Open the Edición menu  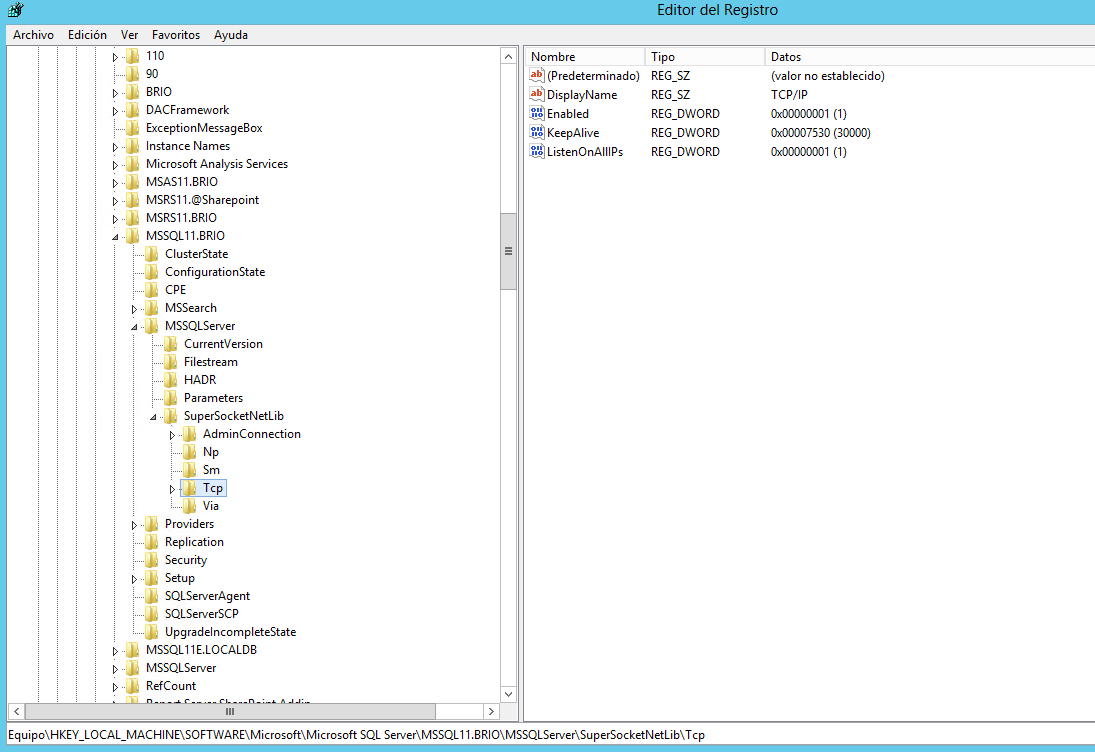(x=87, y=34)
